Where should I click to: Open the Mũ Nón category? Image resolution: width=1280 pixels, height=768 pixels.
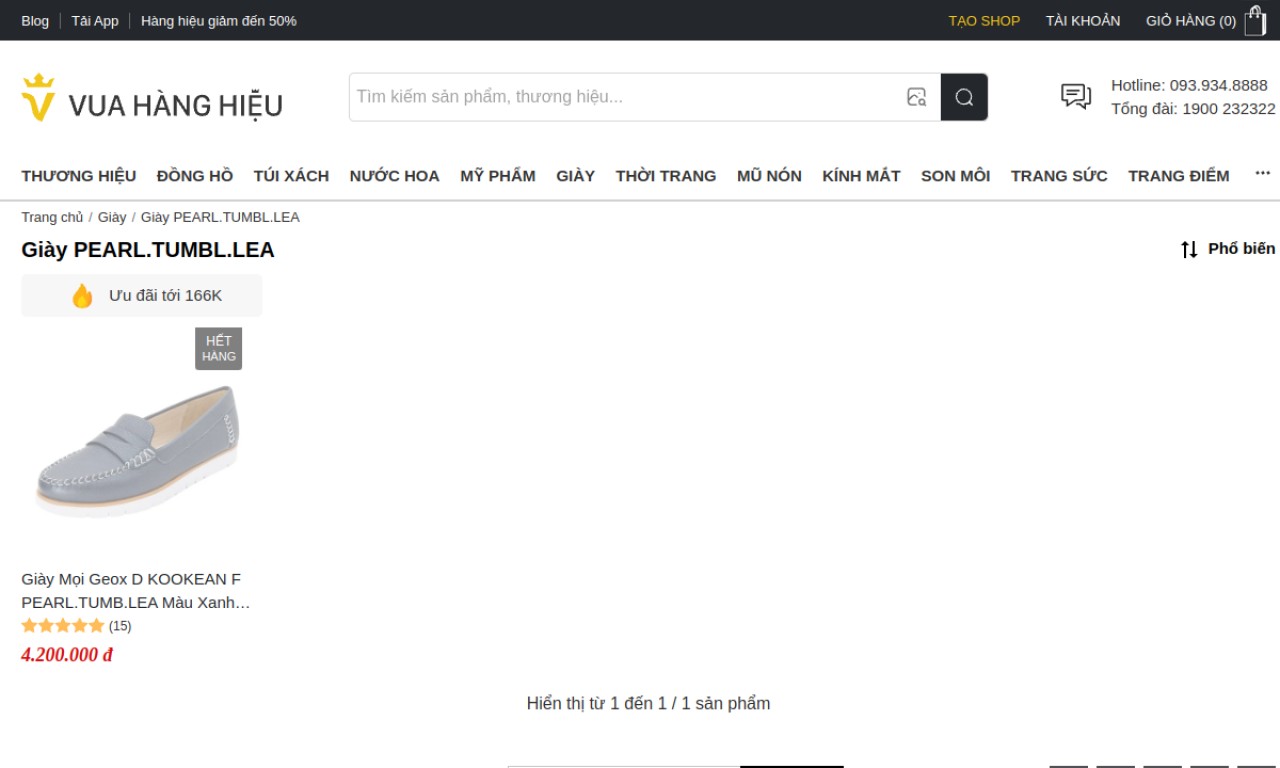(x=769, y=175)
